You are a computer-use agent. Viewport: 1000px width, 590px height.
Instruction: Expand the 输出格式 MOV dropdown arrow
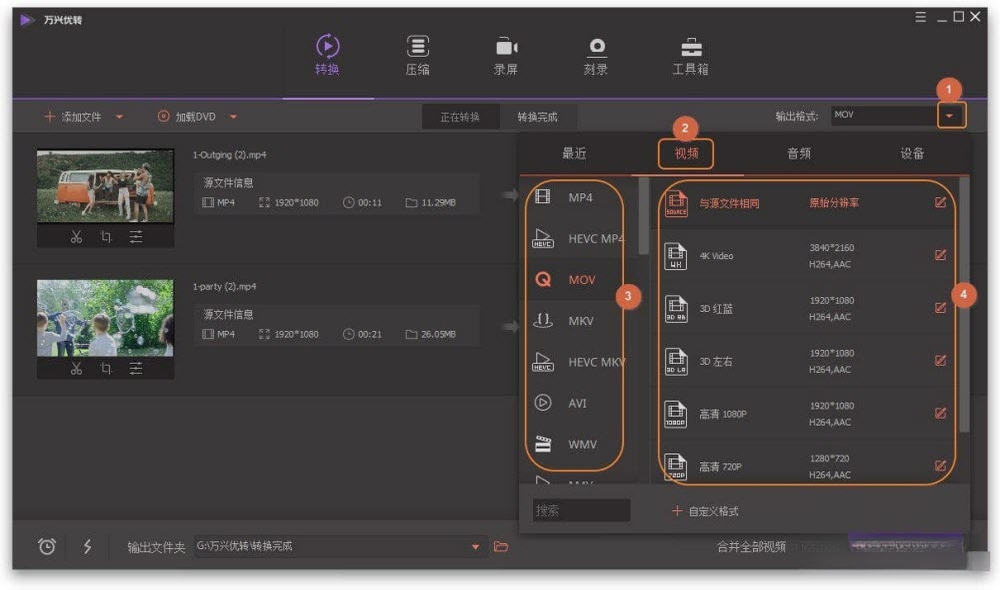click(x=950, y=115)
